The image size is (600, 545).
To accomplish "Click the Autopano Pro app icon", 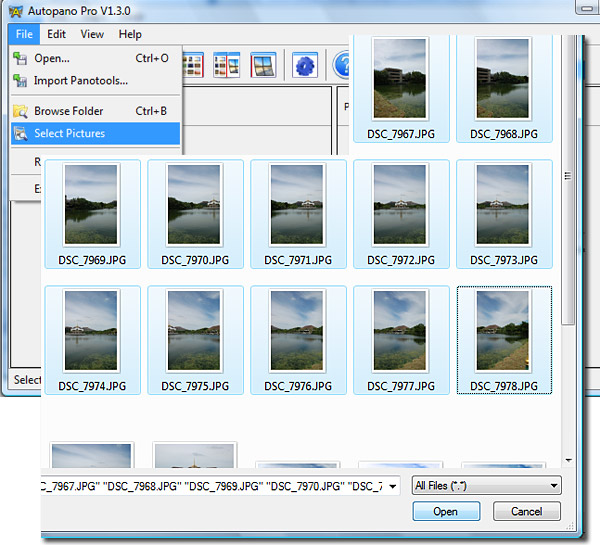I will [16, 11].
